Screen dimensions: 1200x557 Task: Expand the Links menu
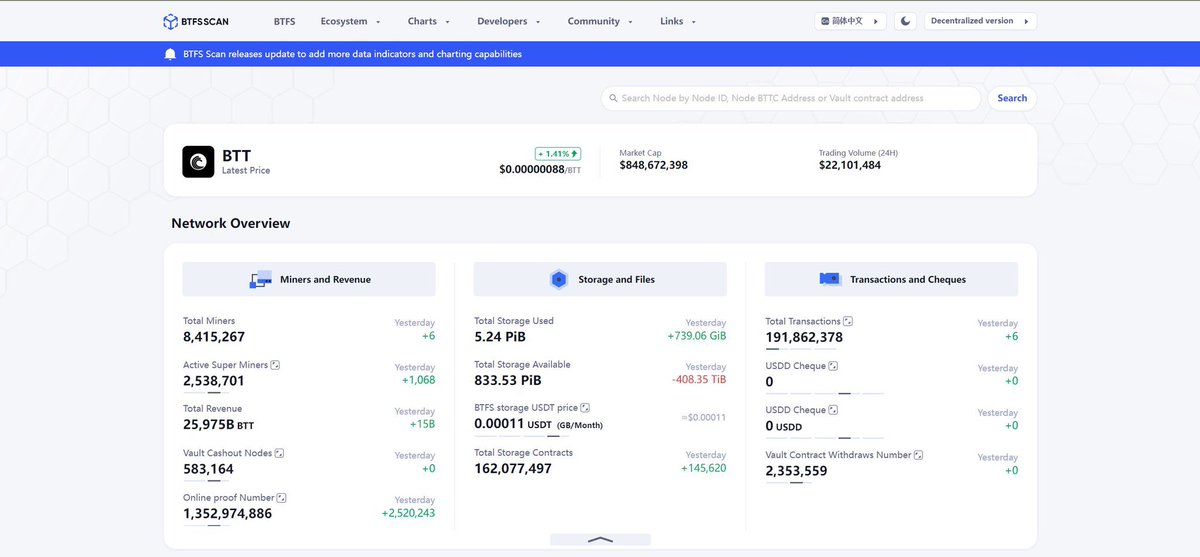tap(678, 21)
